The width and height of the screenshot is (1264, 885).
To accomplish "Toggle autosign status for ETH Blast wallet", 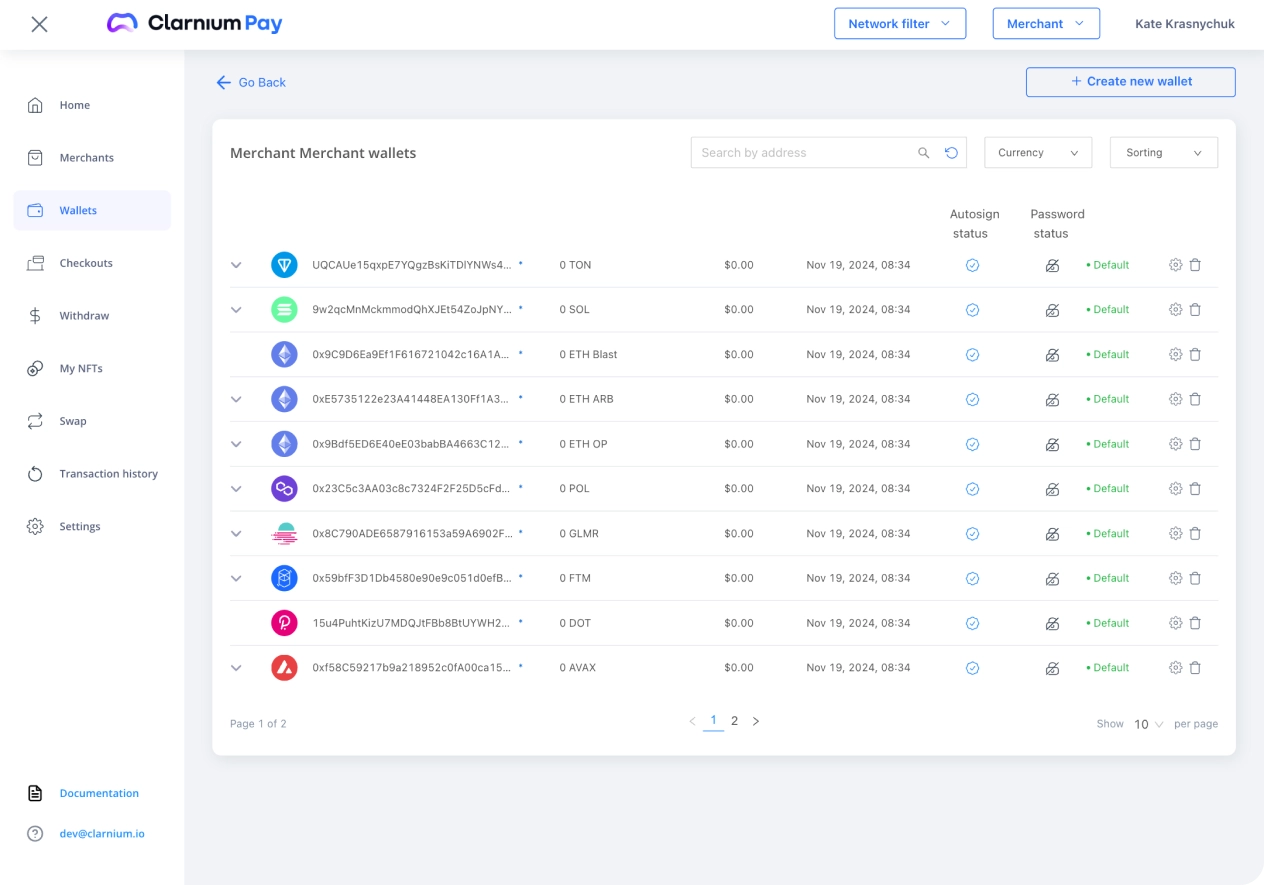I will click(972, 355).
